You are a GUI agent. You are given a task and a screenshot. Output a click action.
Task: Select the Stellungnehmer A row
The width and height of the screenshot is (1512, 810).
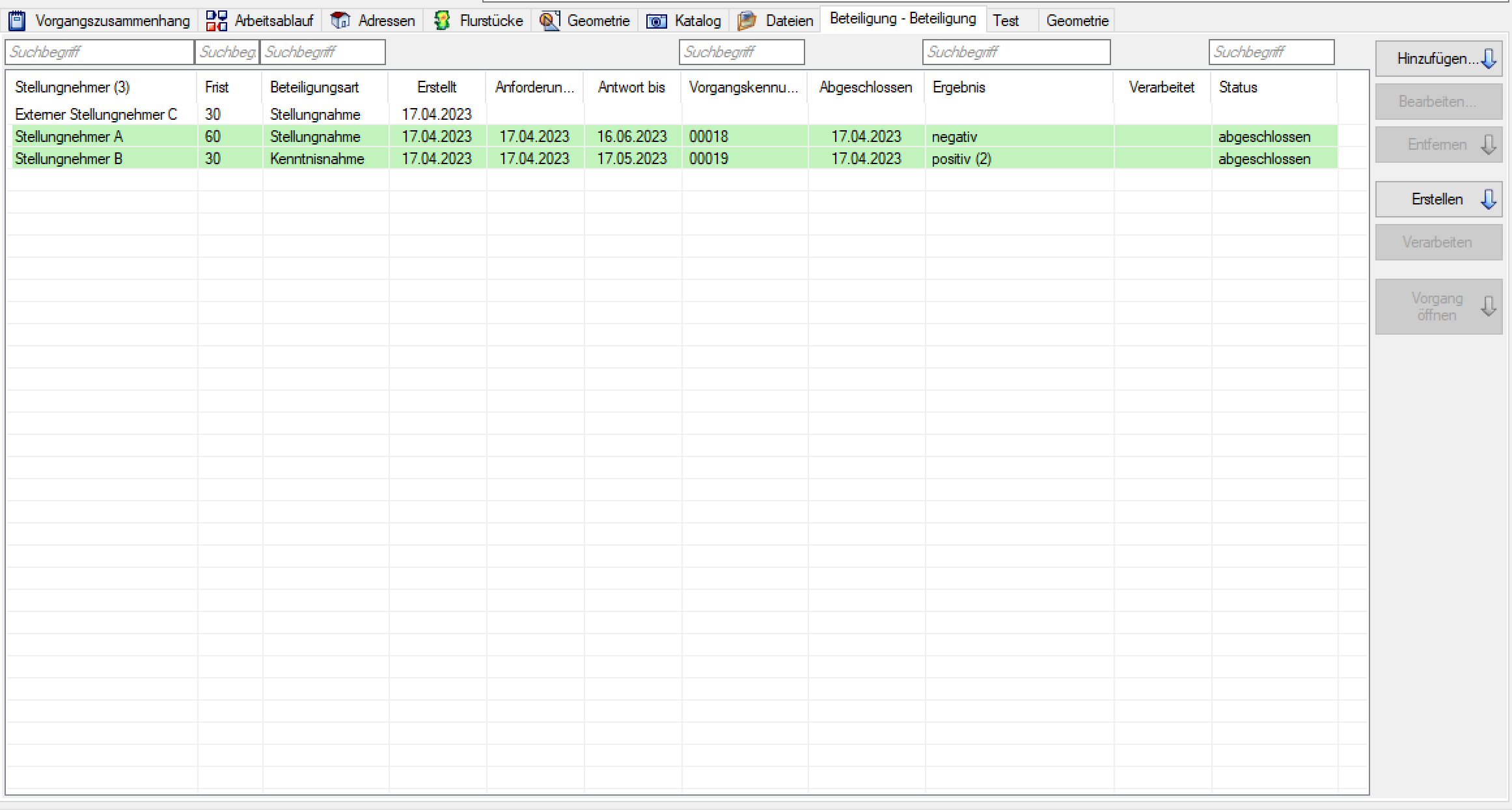click(69, 137)
